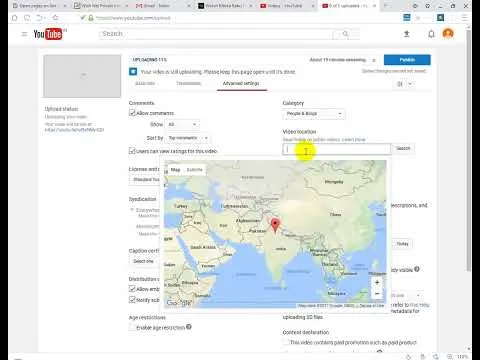The width and height of the screenshot is (480, 360).
Task: Click the blue extension icon in browser toolbar
Action: pyautogui.click(x=407, y=18)
